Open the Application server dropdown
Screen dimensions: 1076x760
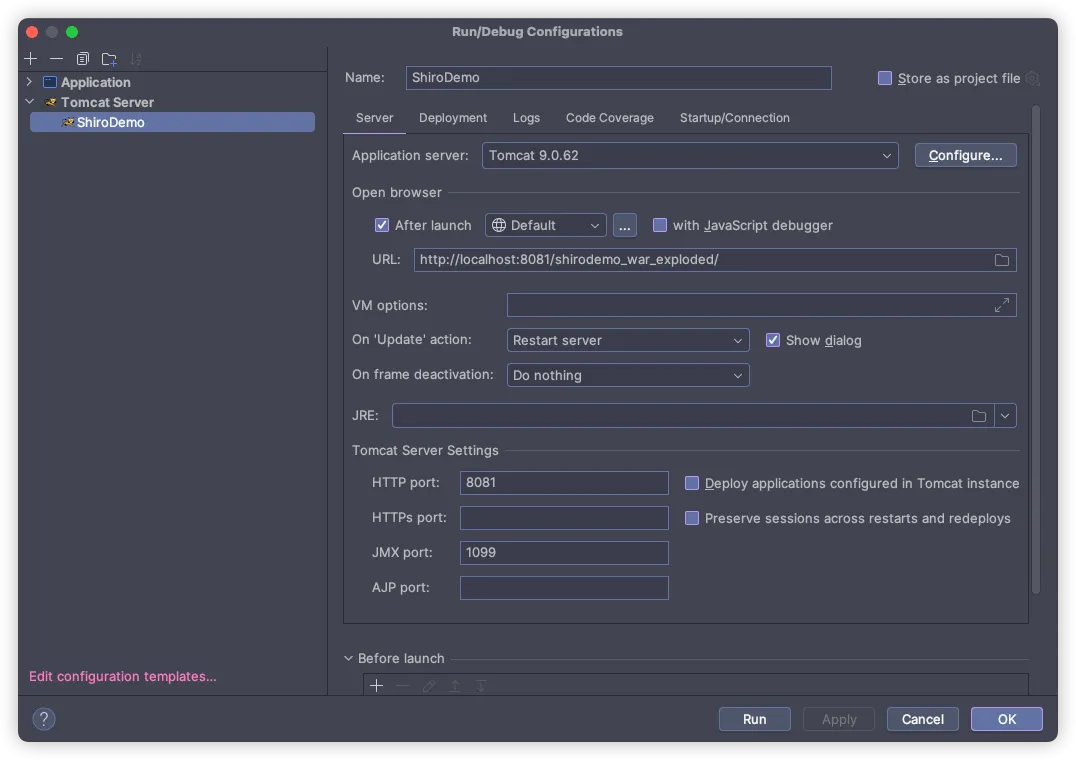coord(690,156)
